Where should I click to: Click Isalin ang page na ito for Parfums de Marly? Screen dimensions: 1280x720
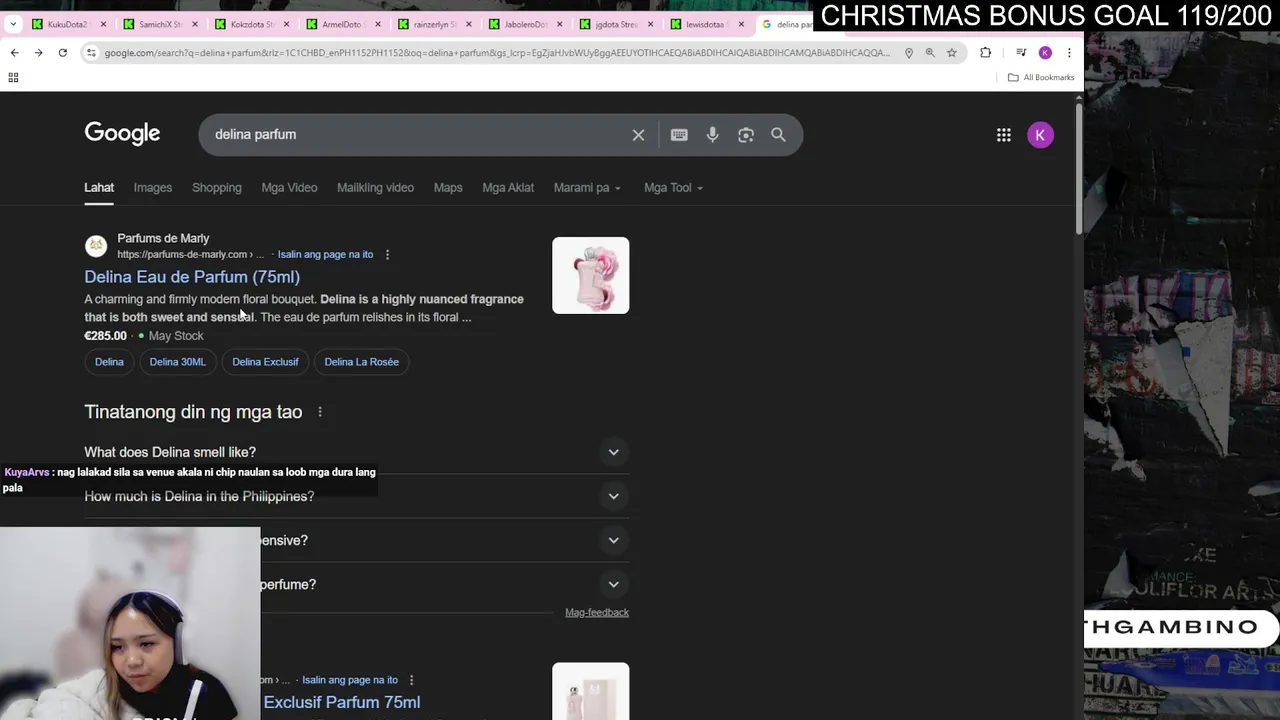[x=325, y=255]
